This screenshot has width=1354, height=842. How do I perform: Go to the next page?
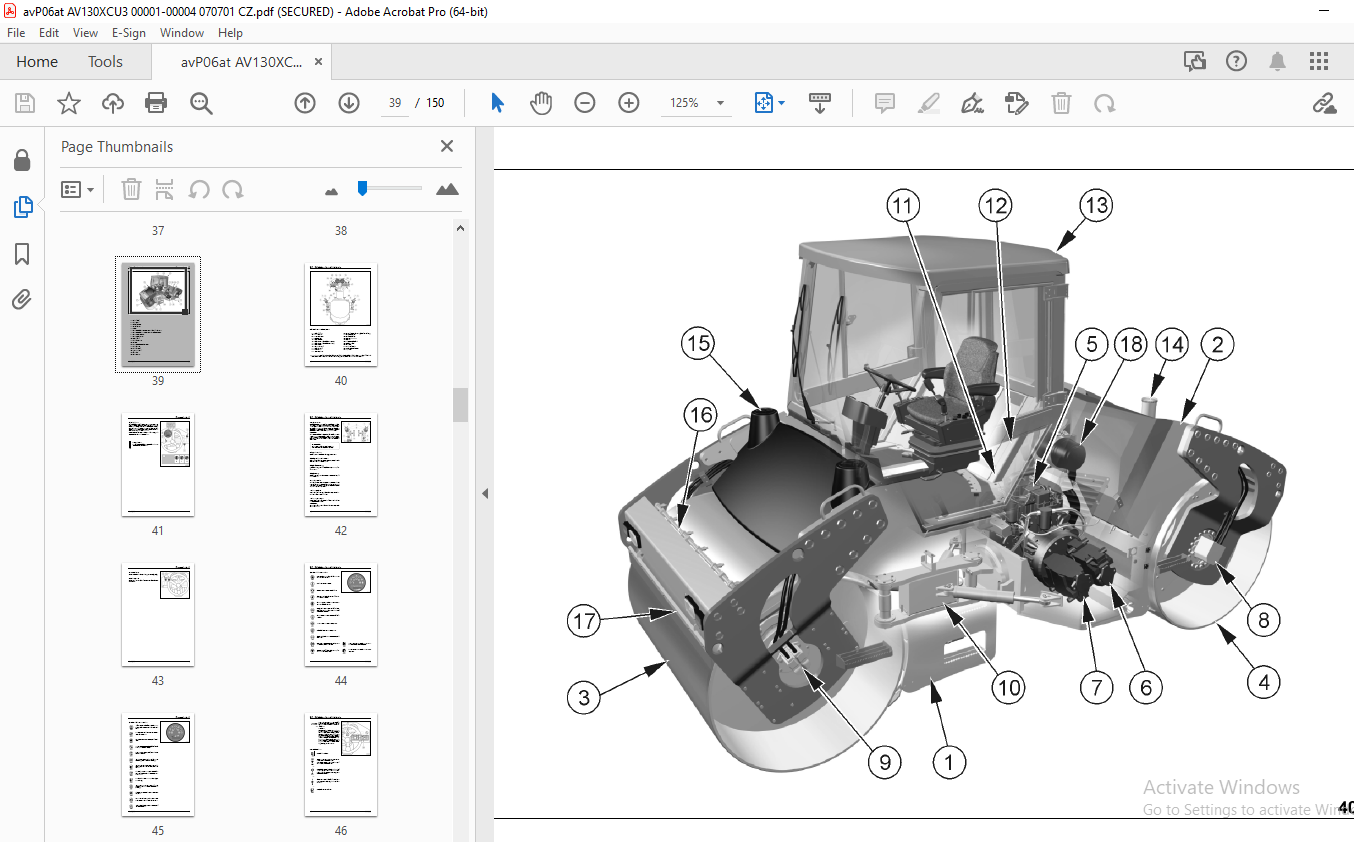(349, 103)
